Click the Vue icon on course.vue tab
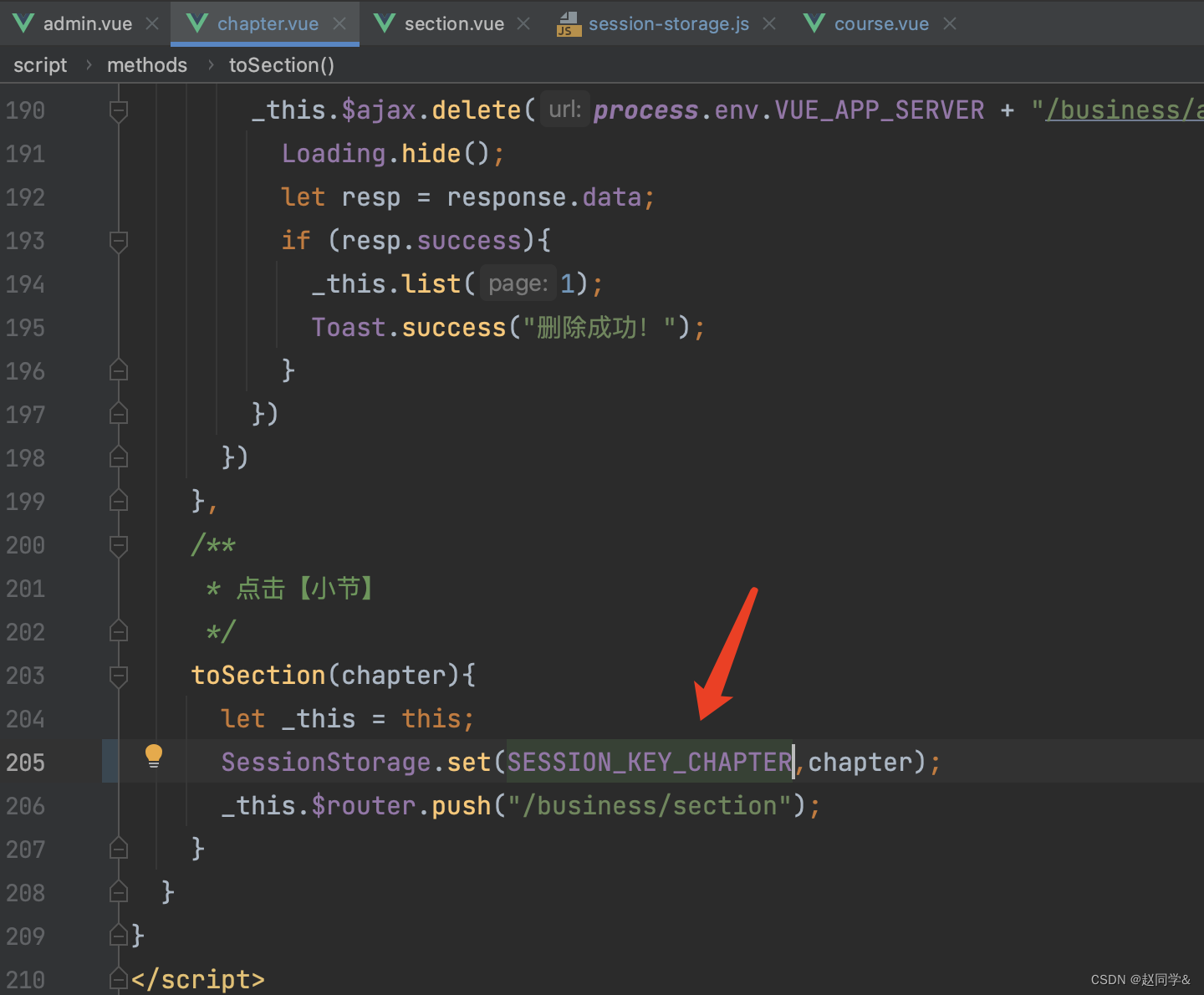Image resolution: width=1204 pixels, height=995 pixels. pos(814,23)
